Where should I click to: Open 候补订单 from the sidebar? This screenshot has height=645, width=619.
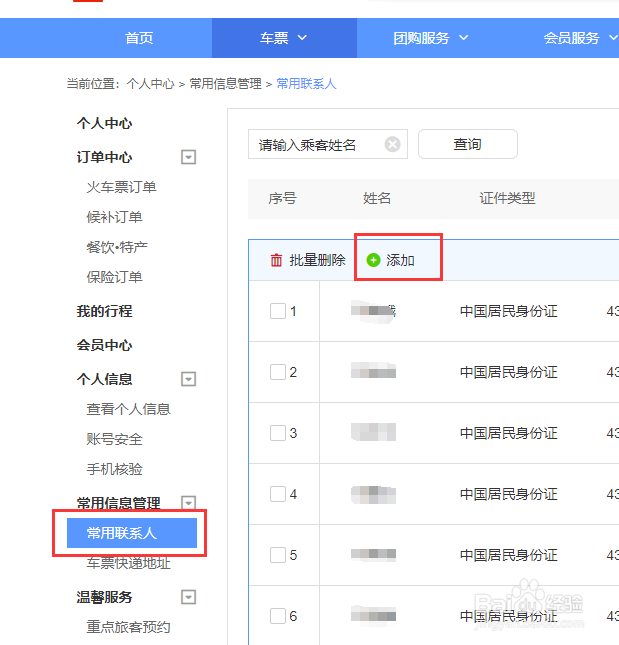114,217
